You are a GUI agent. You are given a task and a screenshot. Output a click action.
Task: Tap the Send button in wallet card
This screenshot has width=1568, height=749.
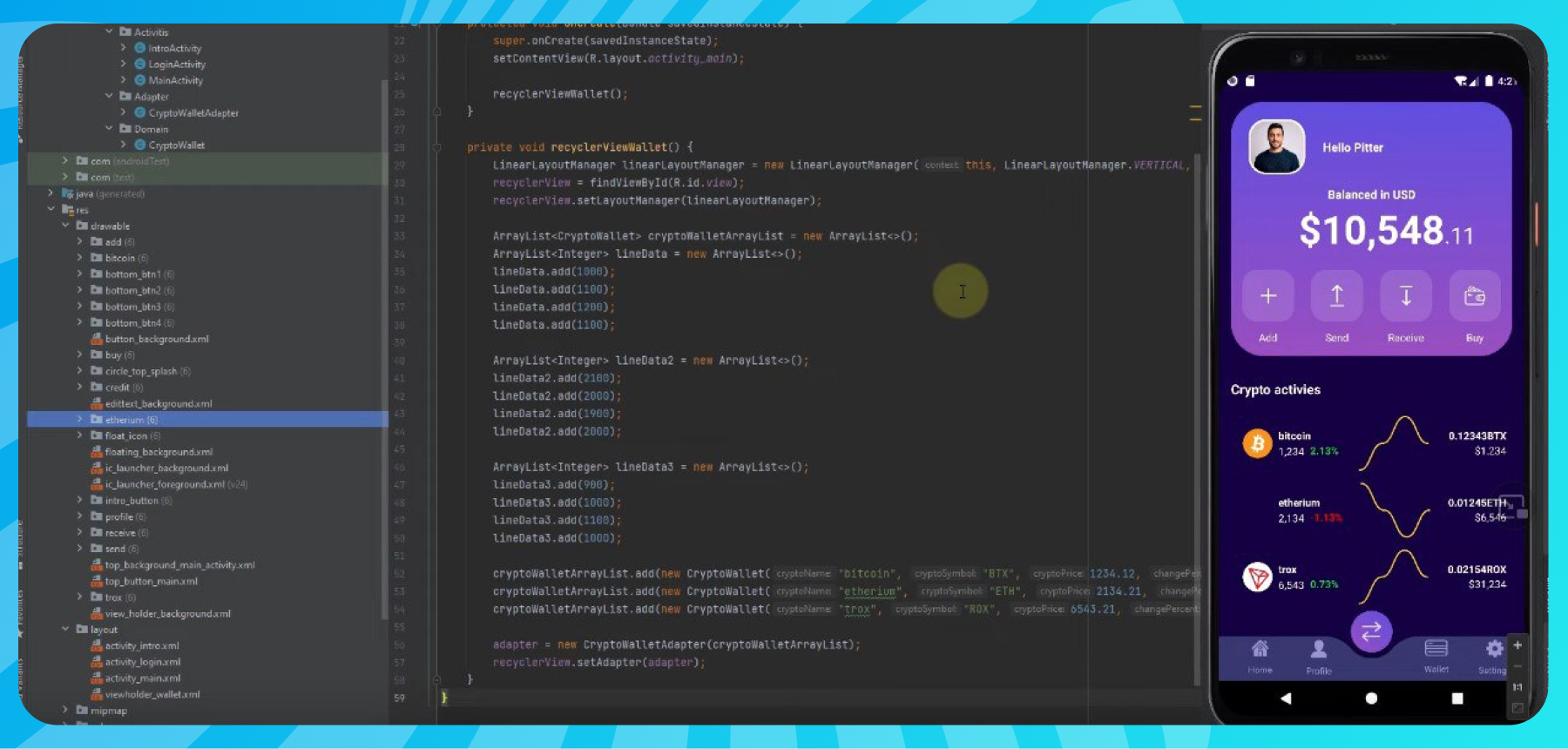[x=1336, y=296]
